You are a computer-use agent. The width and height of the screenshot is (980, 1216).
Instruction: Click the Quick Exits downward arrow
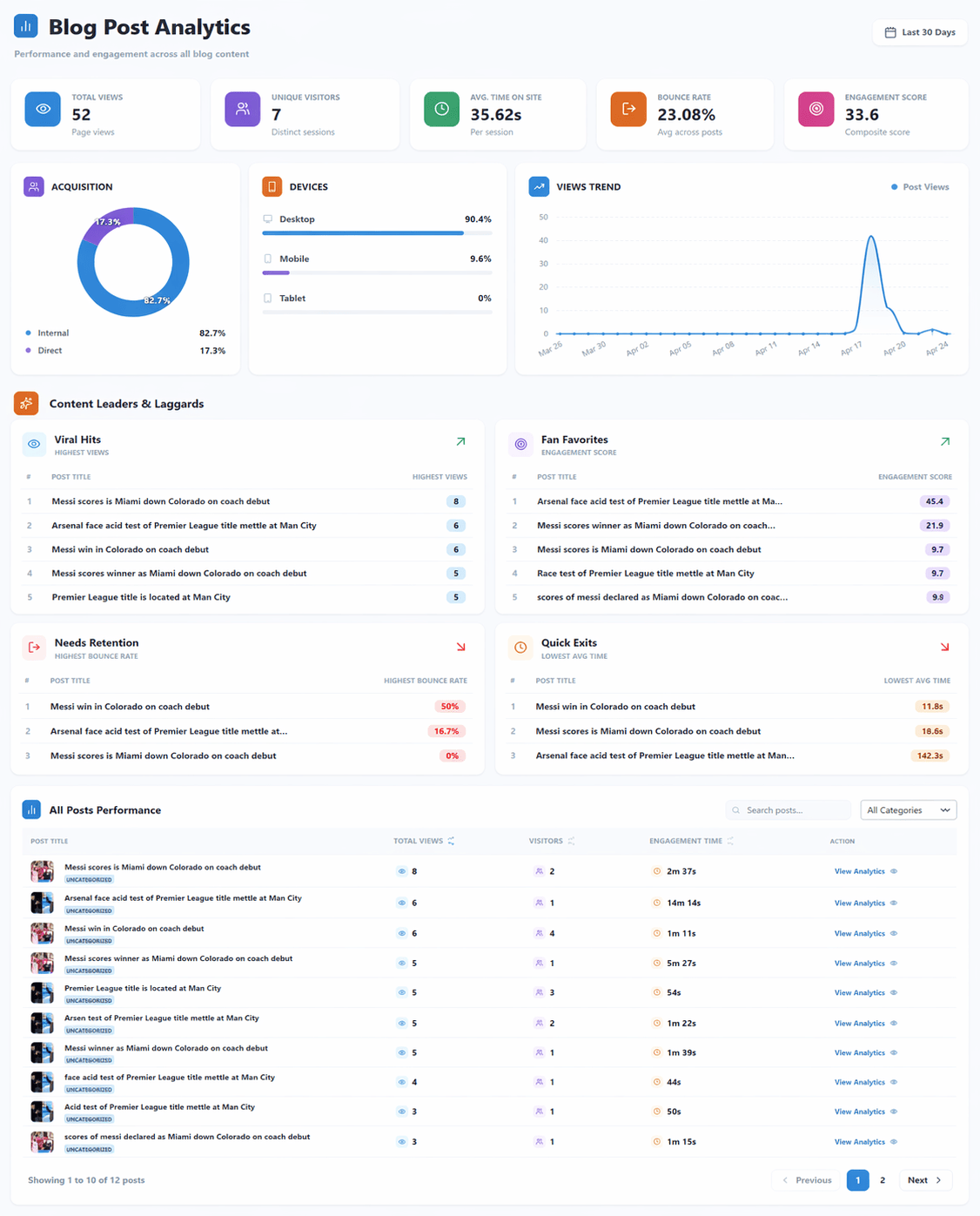[x=945, y=647]
